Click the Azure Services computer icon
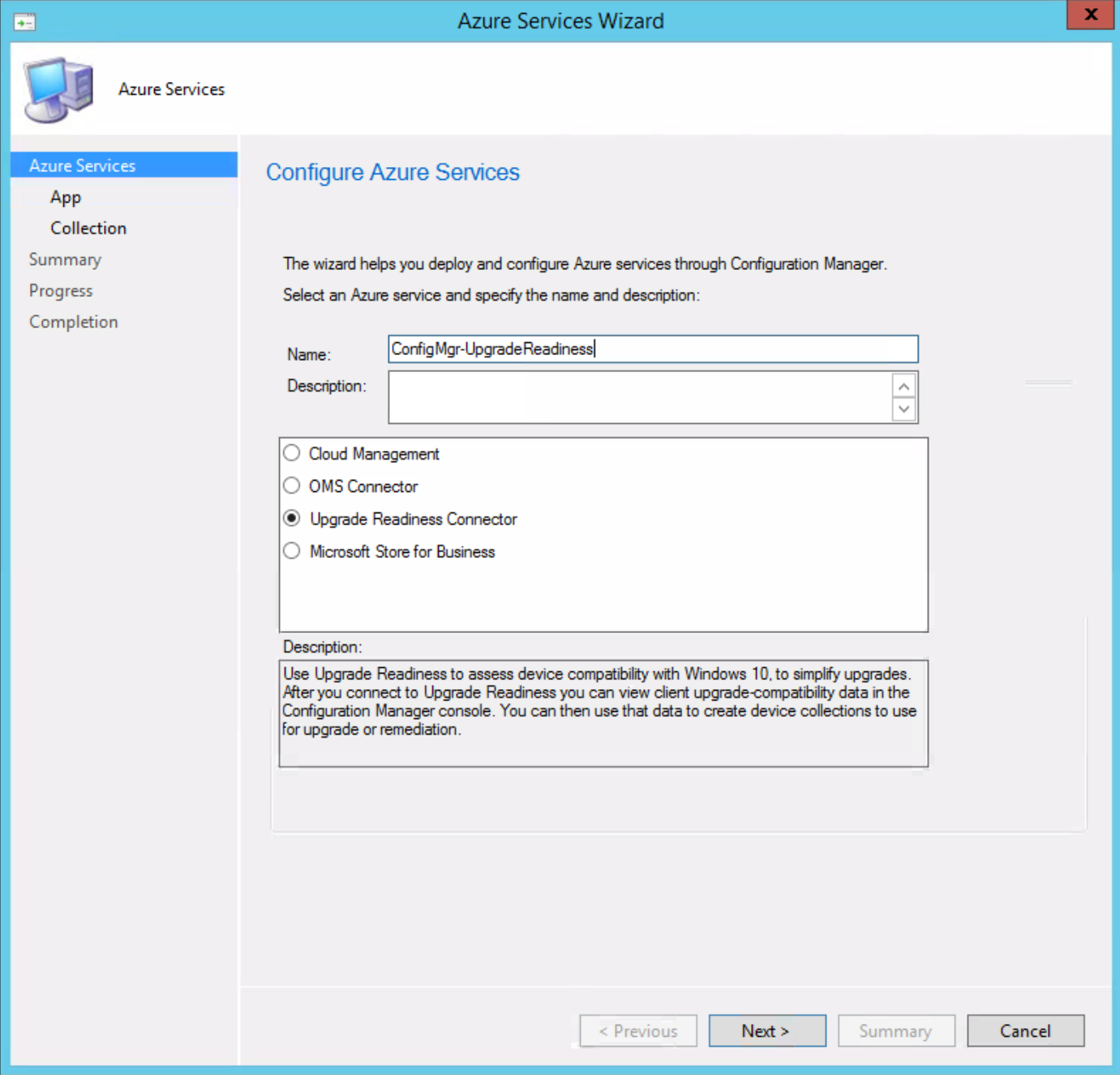The width and height of the screenshot is (1120, 1075). [58, 89]
